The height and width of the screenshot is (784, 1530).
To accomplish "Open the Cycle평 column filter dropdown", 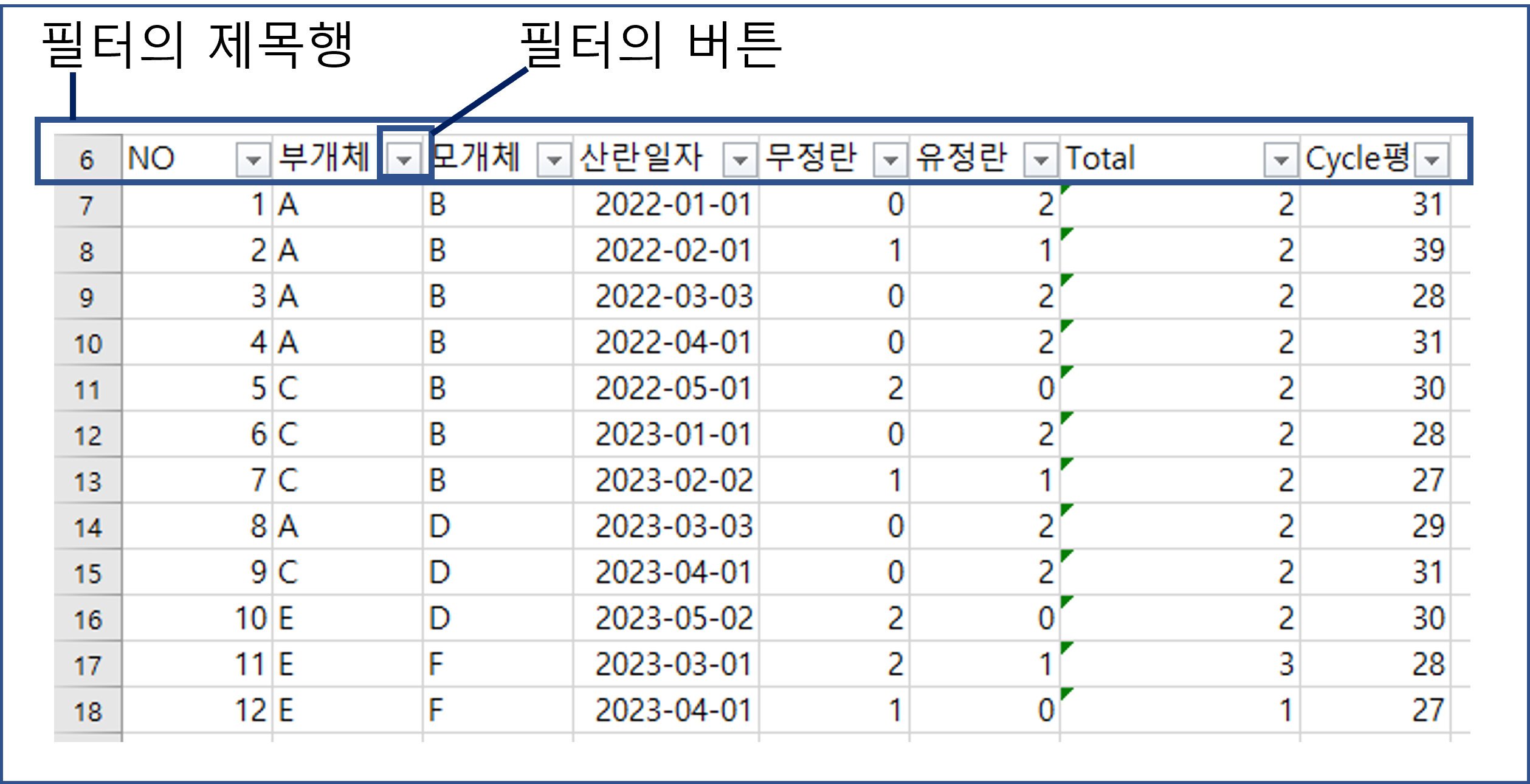I will tap(1432, 160).
